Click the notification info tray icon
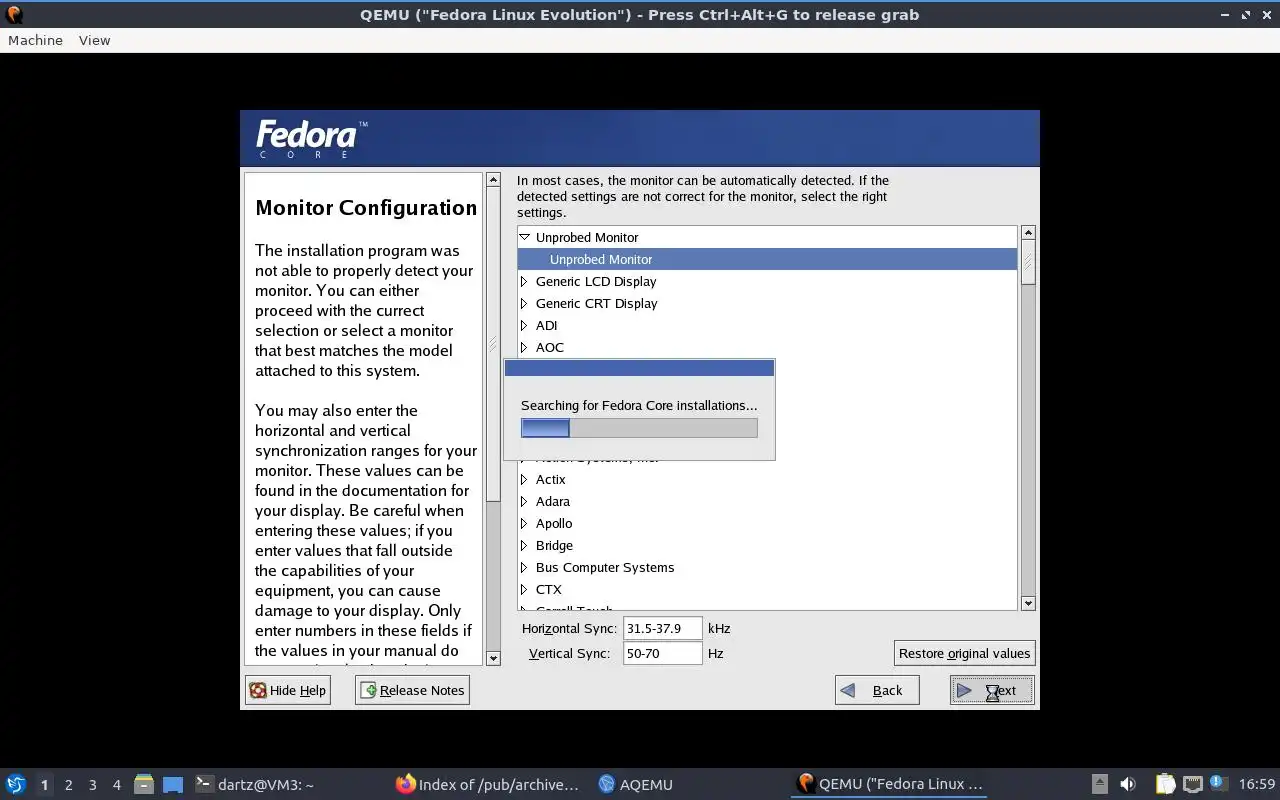Viewport: 1280px width, 800px height. point(1218,783)
